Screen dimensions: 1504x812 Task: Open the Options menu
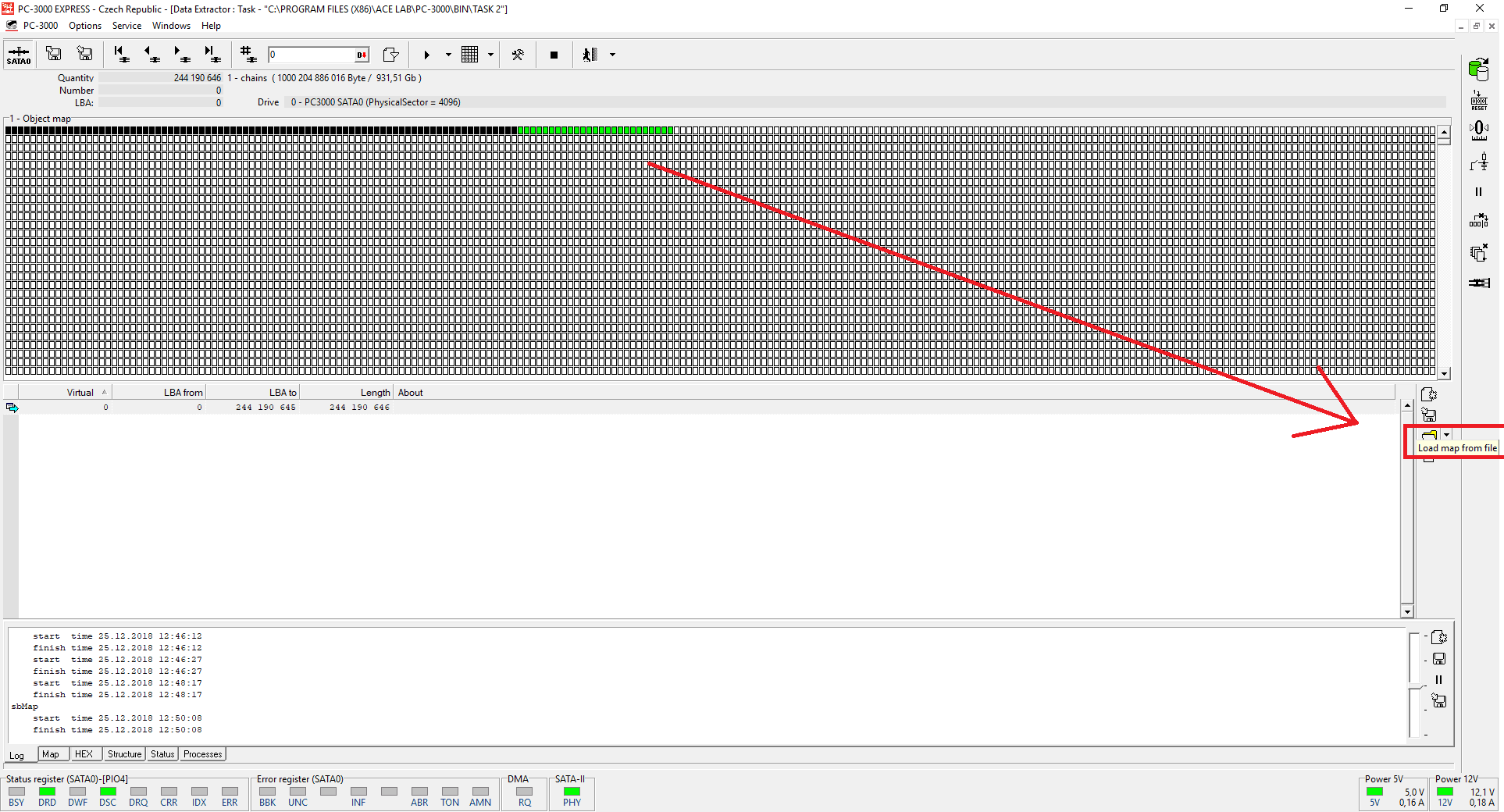click(85, 26)
